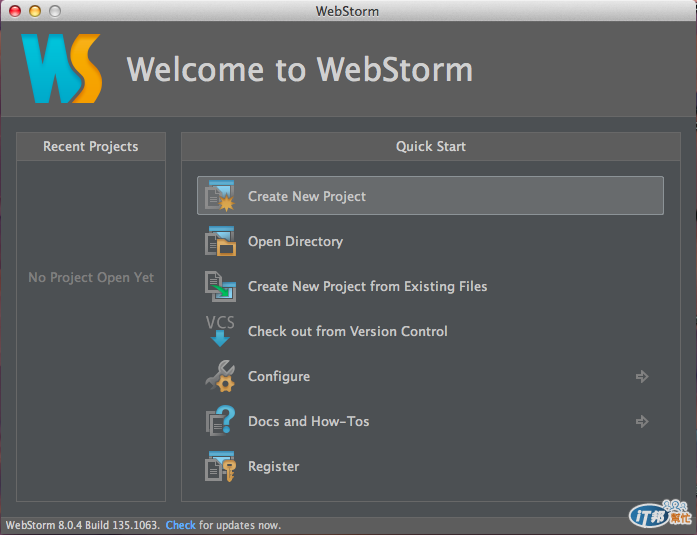Image resolution: width=697 pixels, height=535 pixels.
Task: Click the Register key icon
Action: click(x=220, y=466)
